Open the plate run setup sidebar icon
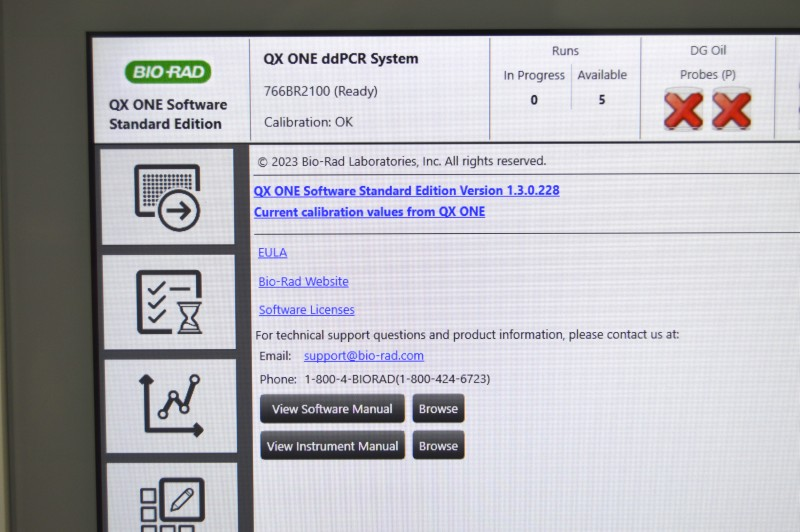Image resolution: width=800 pixels, height=532 pixels. 168,198
